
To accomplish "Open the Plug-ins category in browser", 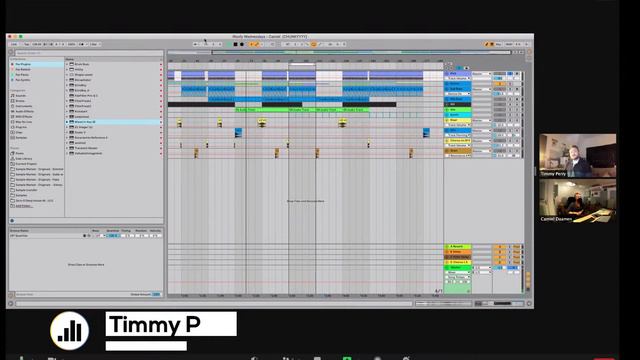I will 21,127.
